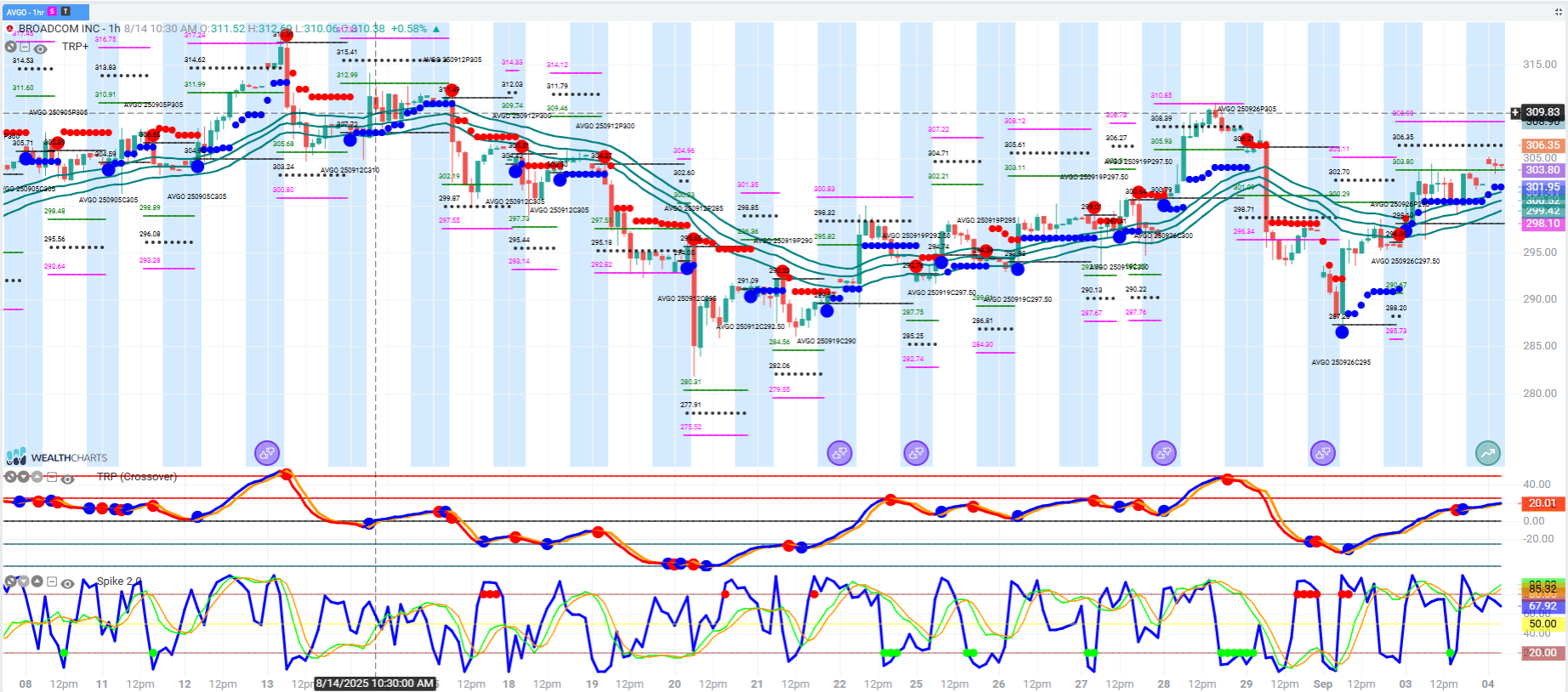Toggle visibility eye of TRP (Crossover)
This screenshot has width=1568, height=692.
tap(67, 479)
